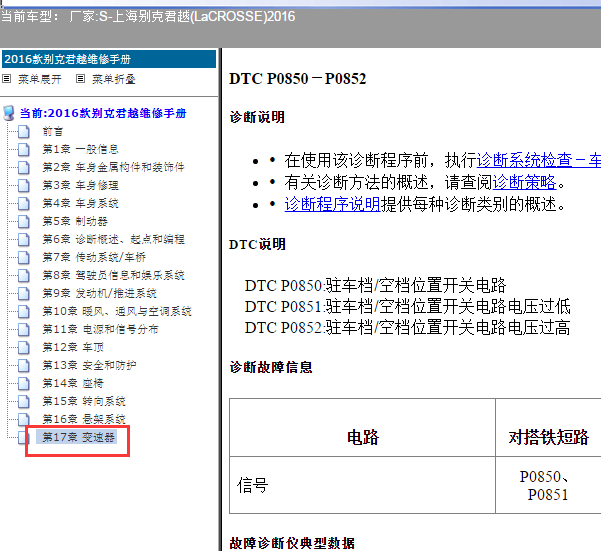The height and width of the screenshot is (551, 601).
Task: Click the 2016款别克君越维修手册 panel header
Action: tap(109, 59)
